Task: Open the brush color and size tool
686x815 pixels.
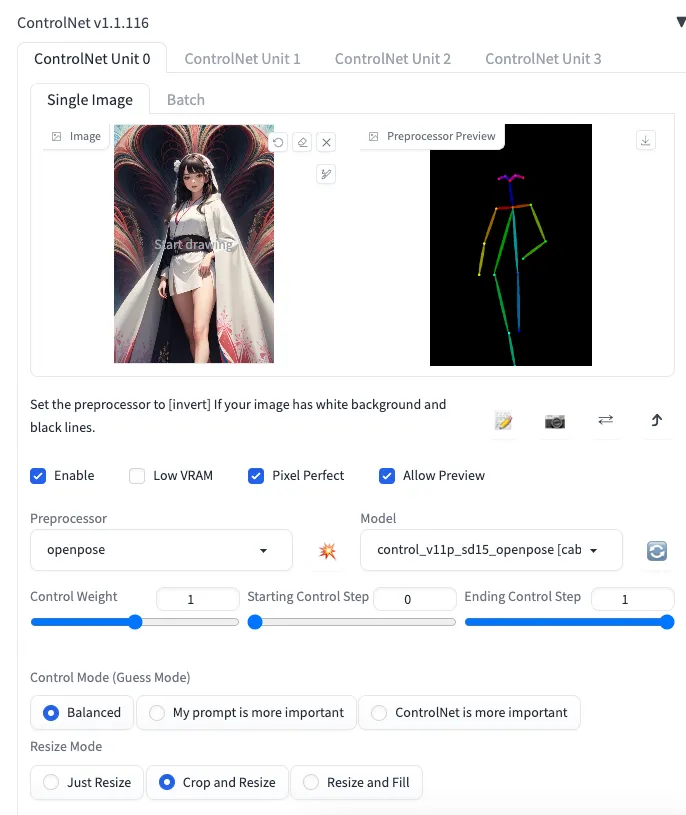Action: click(326, 174)
